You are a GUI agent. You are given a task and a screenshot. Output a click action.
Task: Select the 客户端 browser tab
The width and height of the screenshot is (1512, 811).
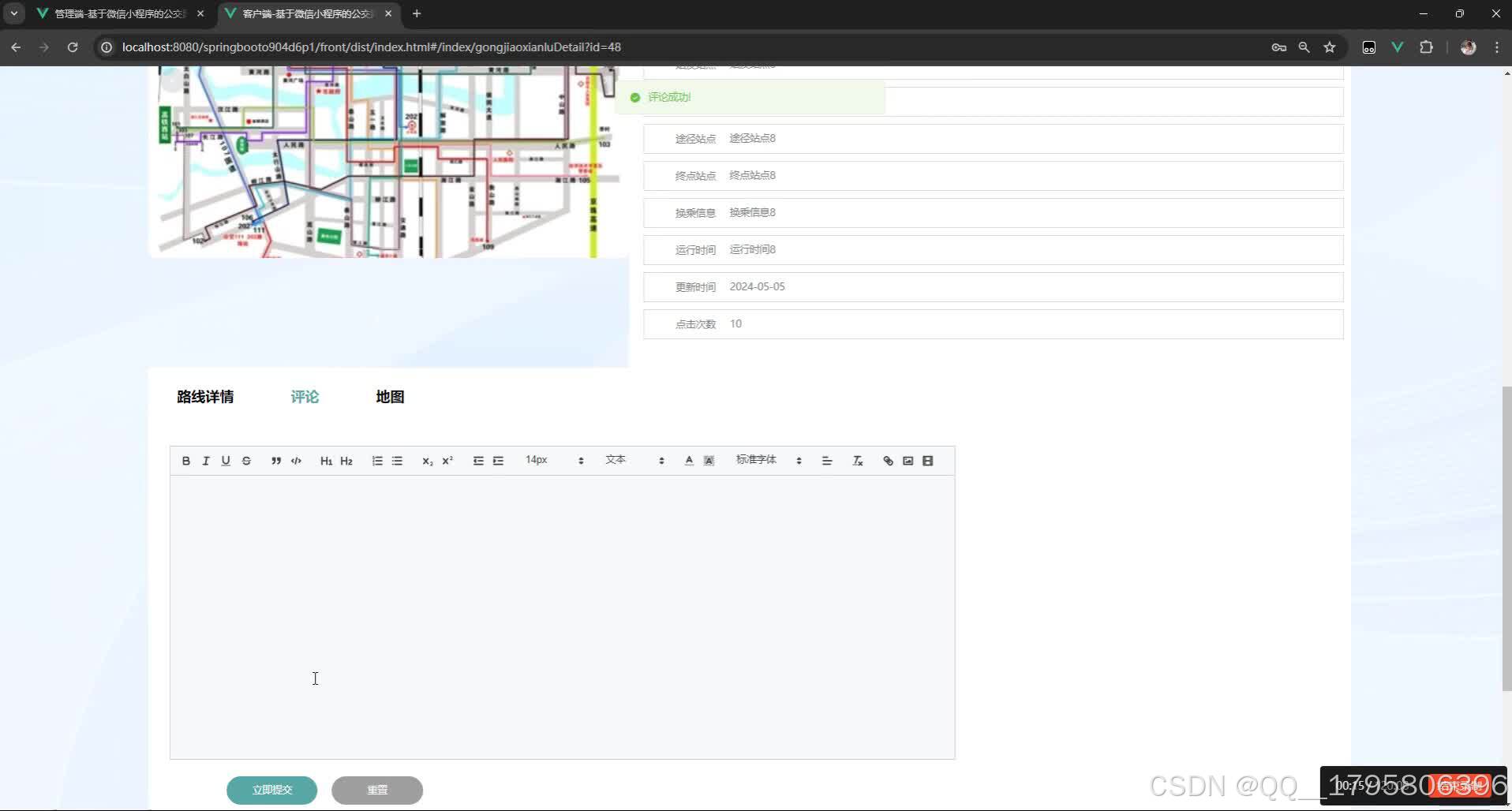click(308, 13)
